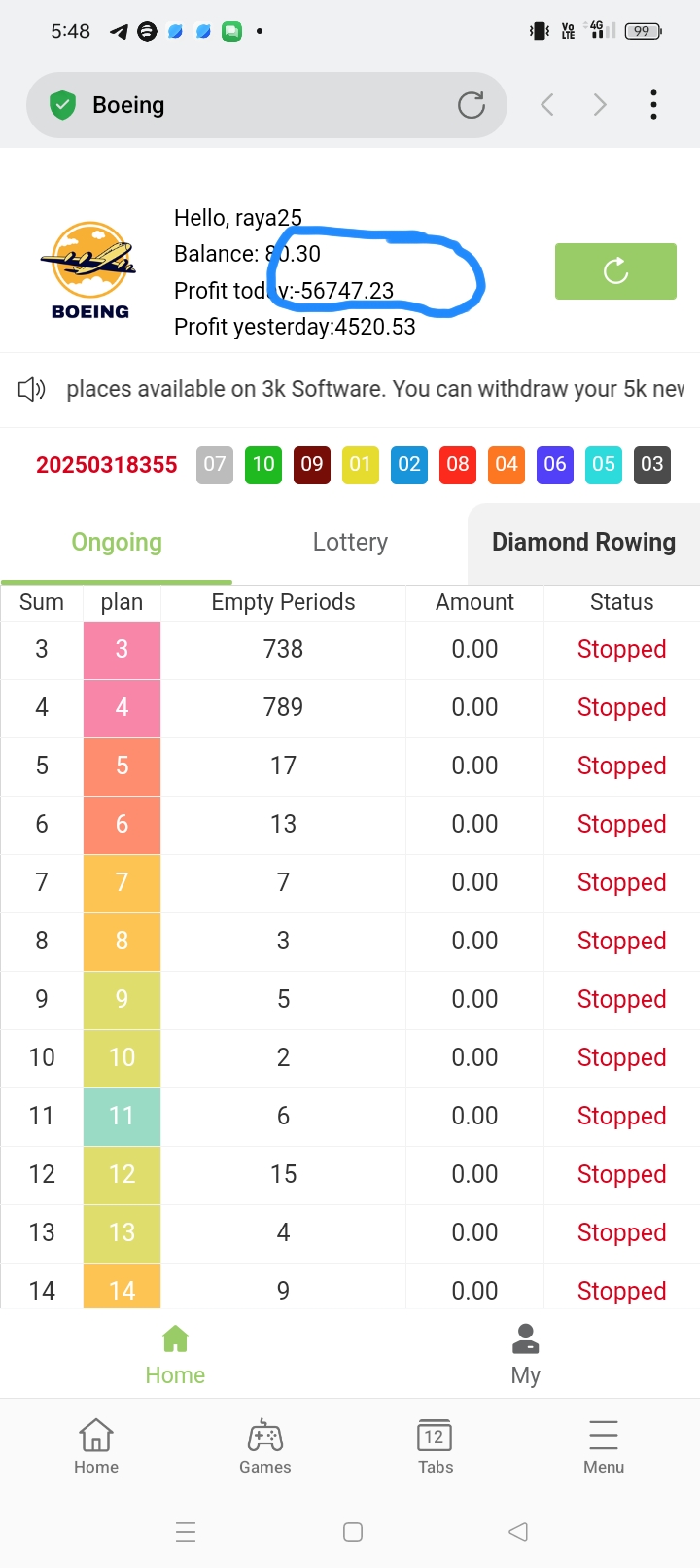Click the Stopped status for sum 3

(621, 650)
